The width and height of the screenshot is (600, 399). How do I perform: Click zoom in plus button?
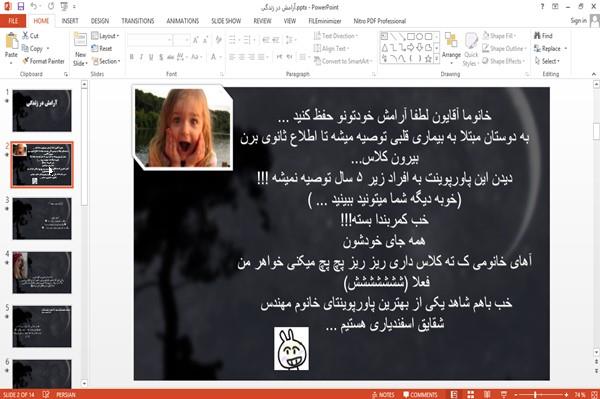click(566, 395)
